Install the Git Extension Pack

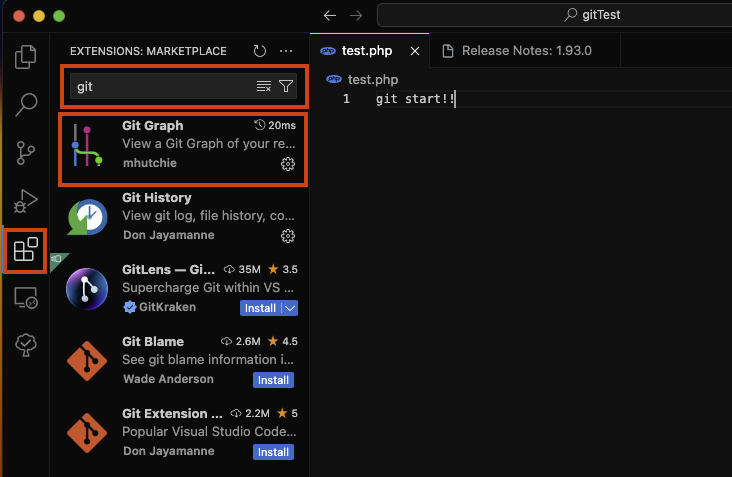coord(273,452)
